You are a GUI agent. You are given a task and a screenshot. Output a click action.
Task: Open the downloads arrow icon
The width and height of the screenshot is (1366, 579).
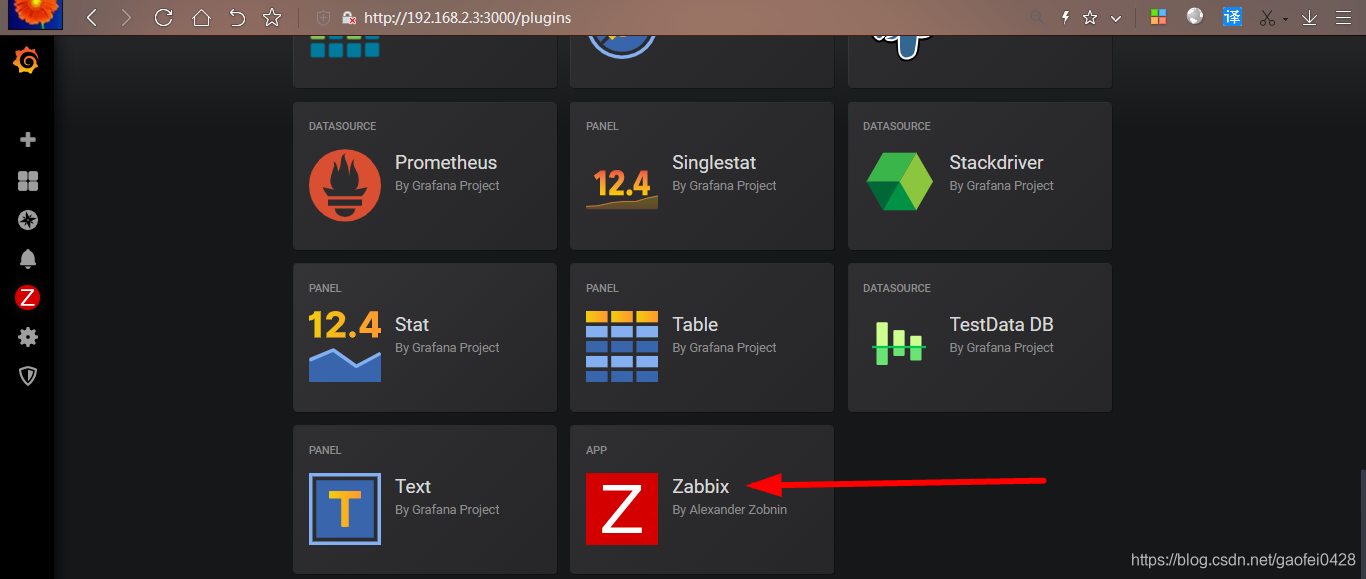click(x=1310, y=17)
